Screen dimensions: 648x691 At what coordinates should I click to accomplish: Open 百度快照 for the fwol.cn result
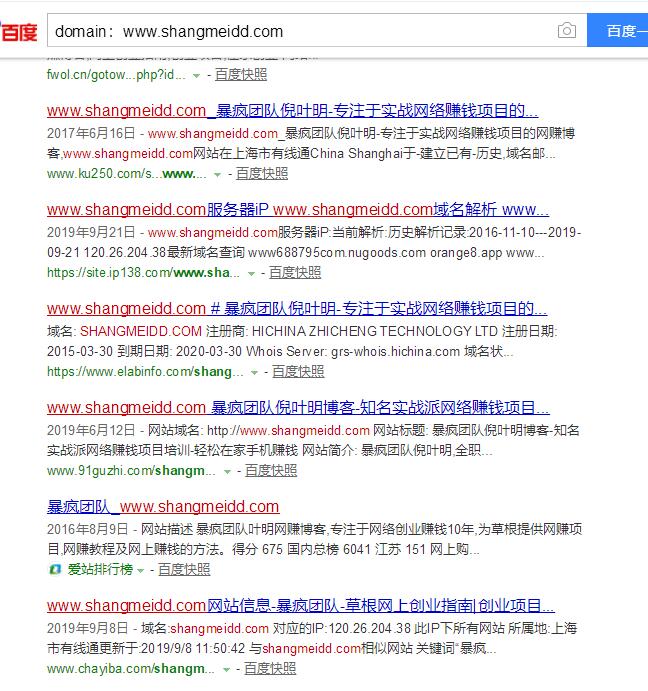[241, 74]
